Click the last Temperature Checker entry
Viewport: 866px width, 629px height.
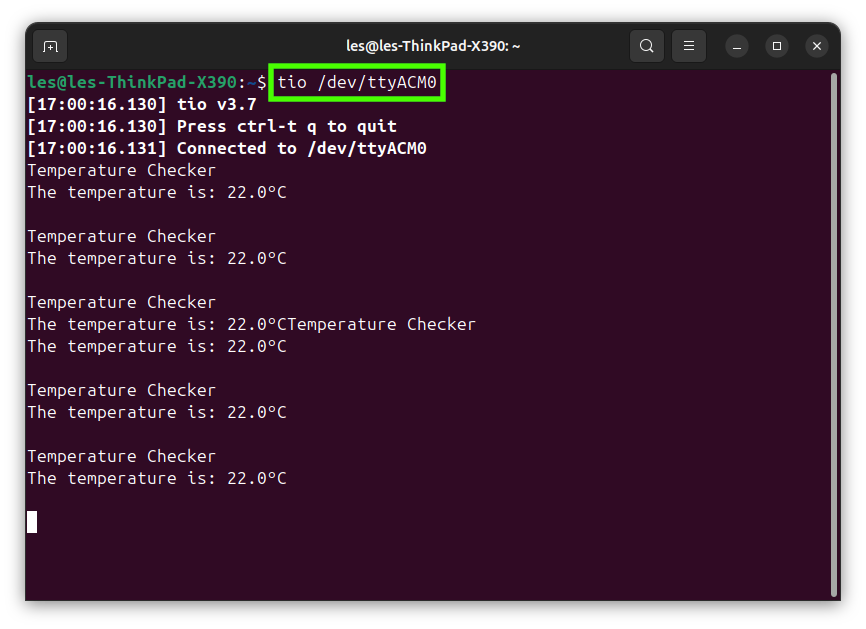121,456
